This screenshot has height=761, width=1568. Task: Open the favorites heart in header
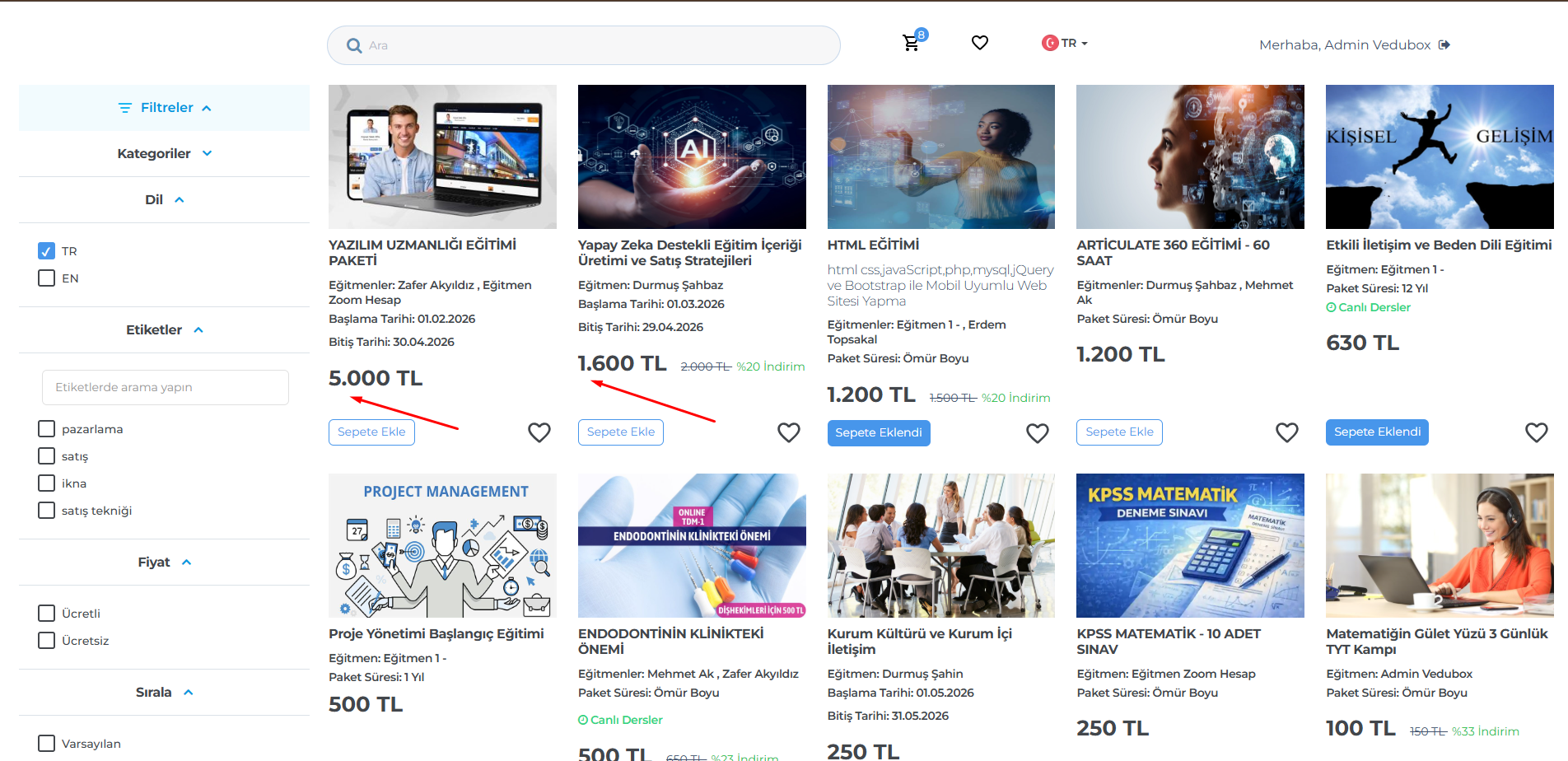[x=979, y=43]
